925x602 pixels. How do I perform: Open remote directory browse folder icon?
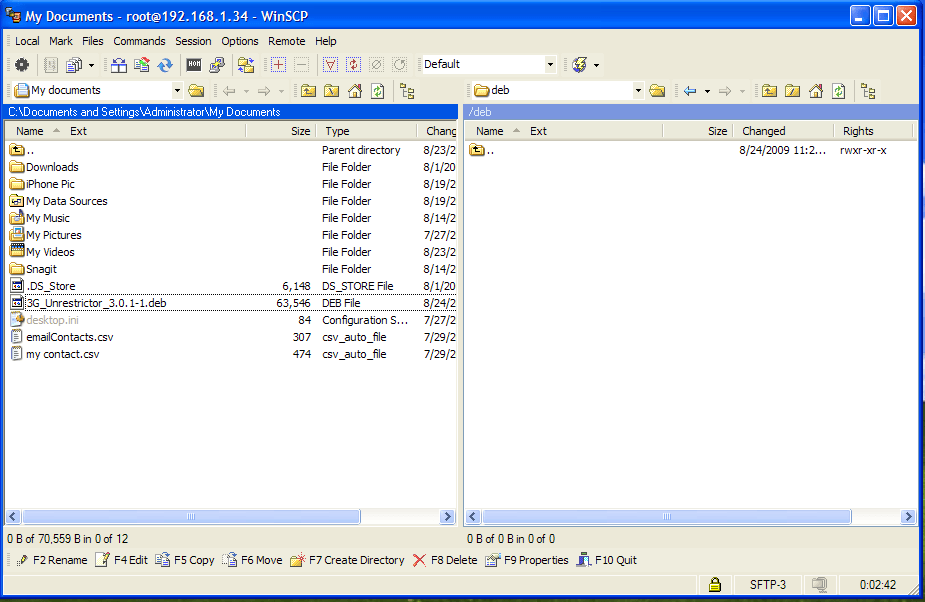pyautogui.click(x=657, y=91)
